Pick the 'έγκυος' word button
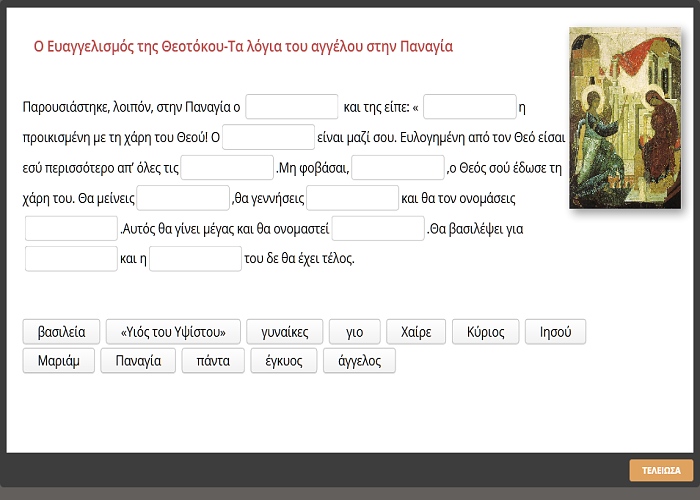The width and height of the screenshot is (700, 500). tap(284, 360)
